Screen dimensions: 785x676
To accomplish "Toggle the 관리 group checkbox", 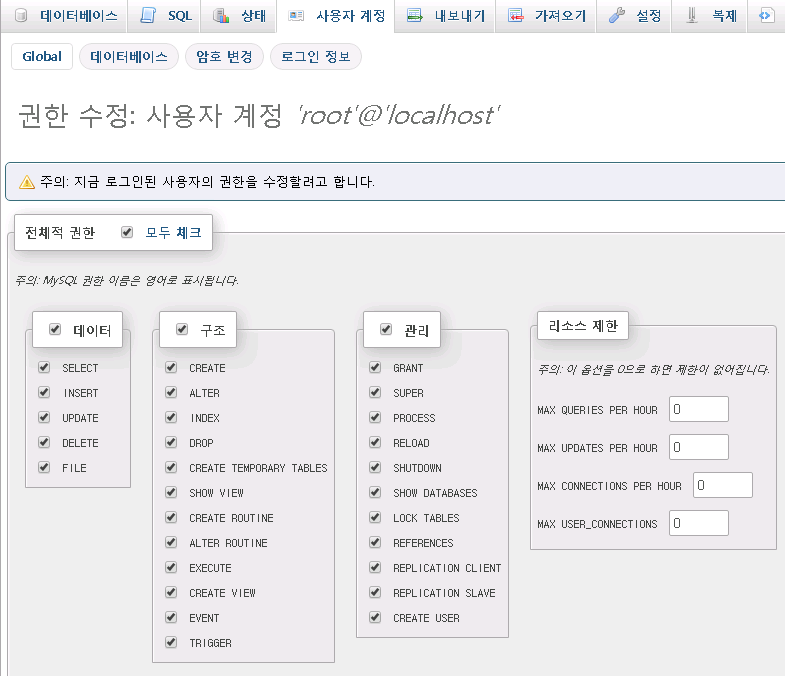I will coord(385,329).
